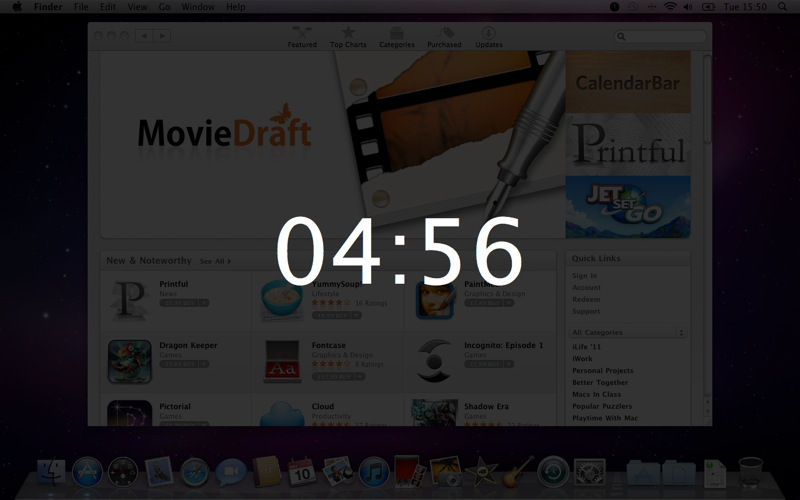Open the MovieDraft featured banner
Screen dimensions: 800x500
click(333, 144)
